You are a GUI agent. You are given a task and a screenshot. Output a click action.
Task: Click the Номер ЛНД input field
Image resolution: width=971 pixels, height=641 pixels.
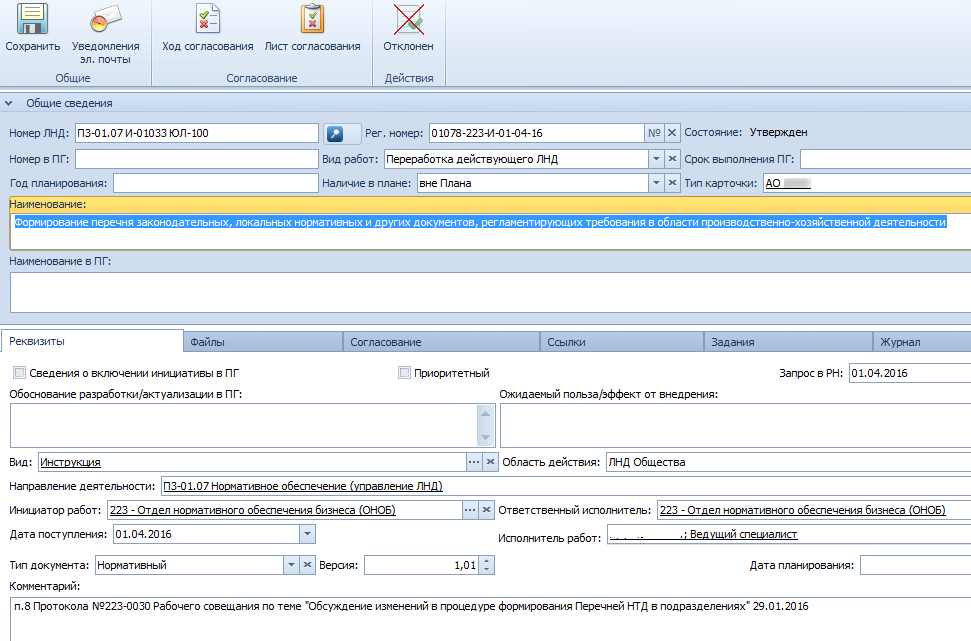coord(197,133)
